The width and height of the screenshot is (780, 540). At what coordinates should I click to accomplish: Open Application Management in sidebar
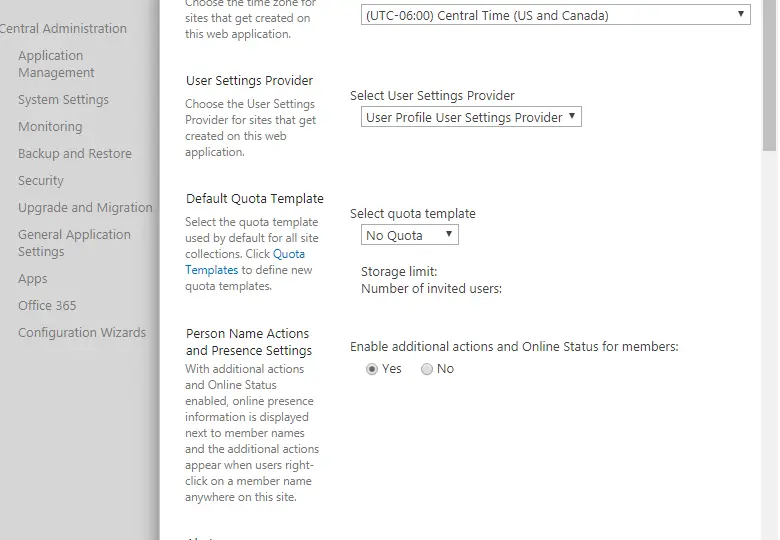[x=56, y=64]
